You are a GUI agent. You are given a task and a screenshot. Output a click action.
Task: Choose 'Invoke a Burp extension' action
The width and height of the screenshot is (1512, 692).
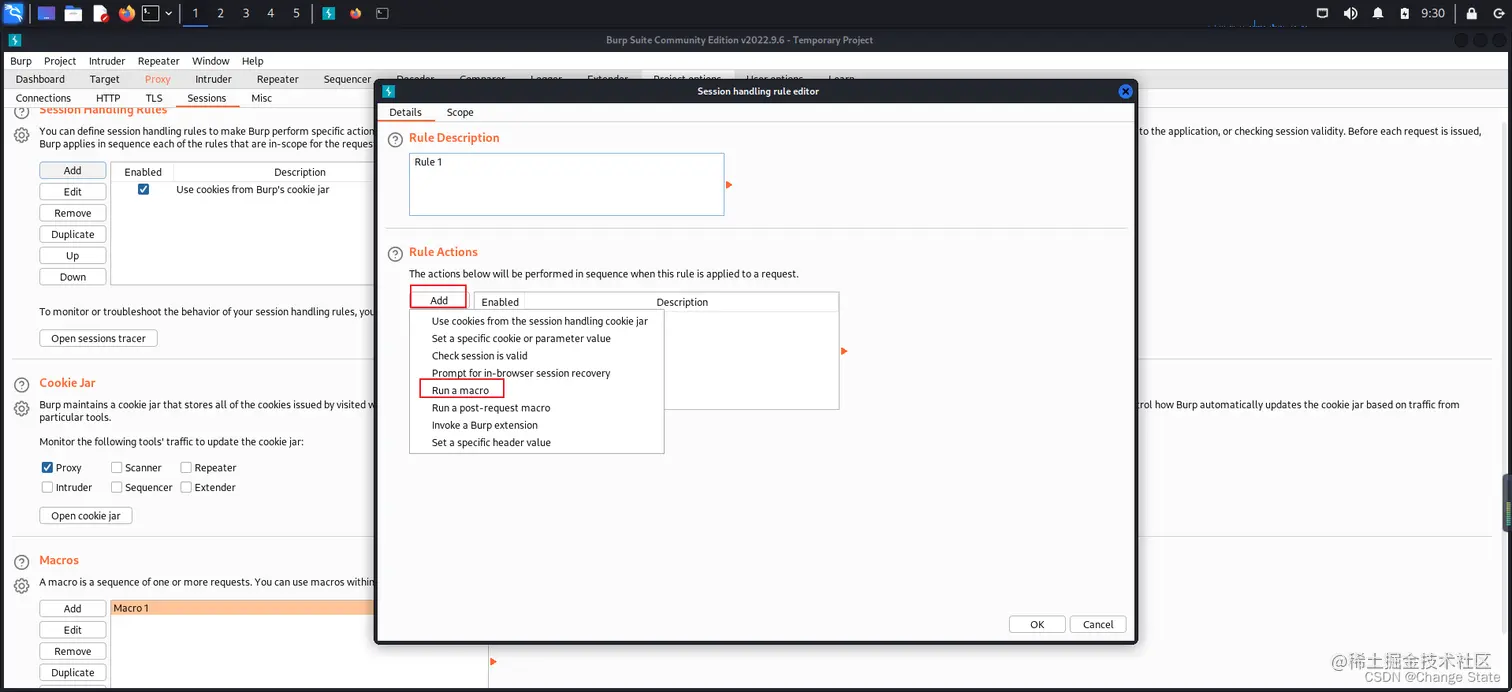tap(537, 425)
